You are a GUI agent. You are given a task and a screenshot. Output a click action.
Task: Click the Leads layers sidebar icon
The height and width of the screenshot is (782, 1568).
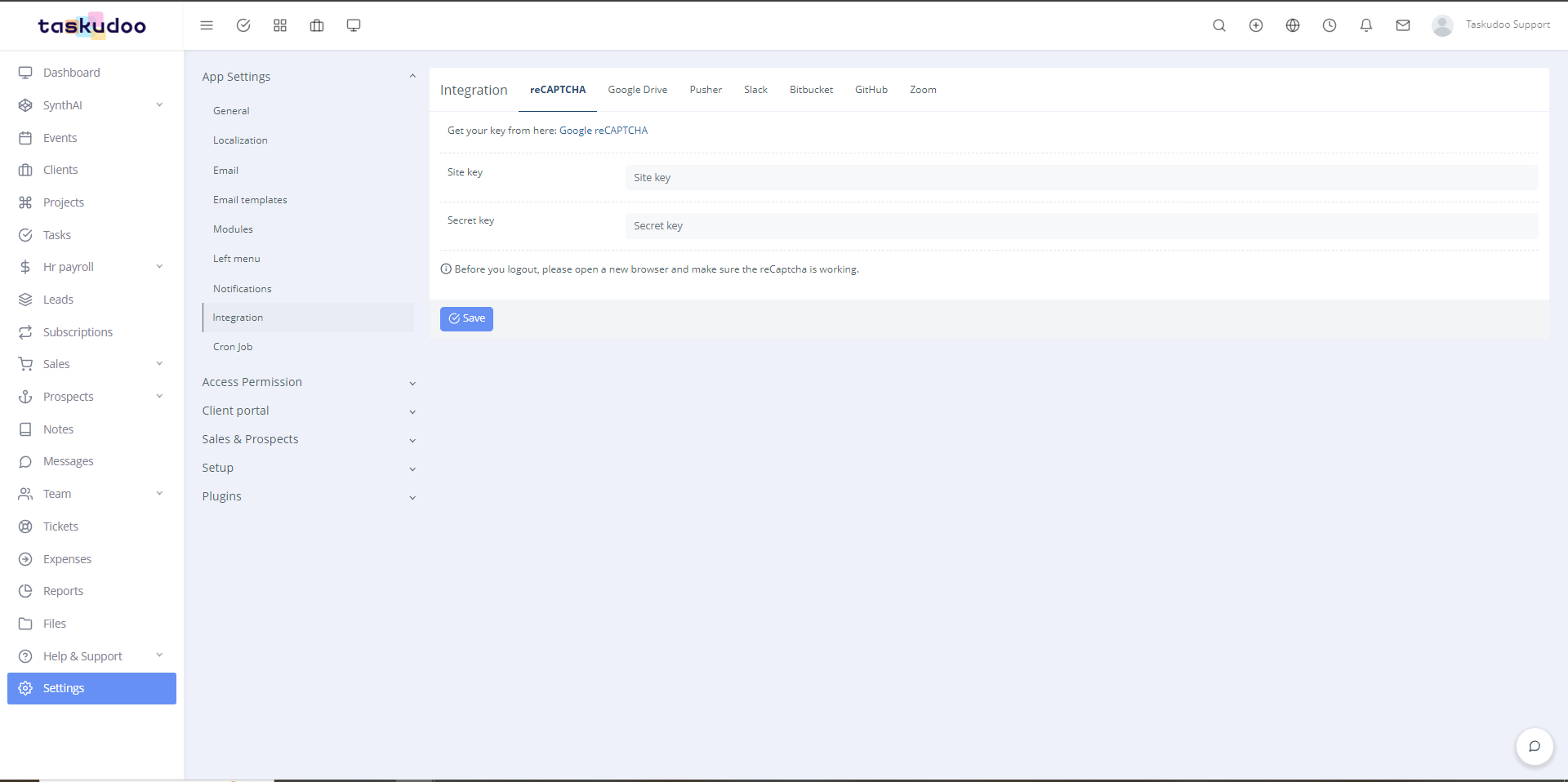(25, 300)
